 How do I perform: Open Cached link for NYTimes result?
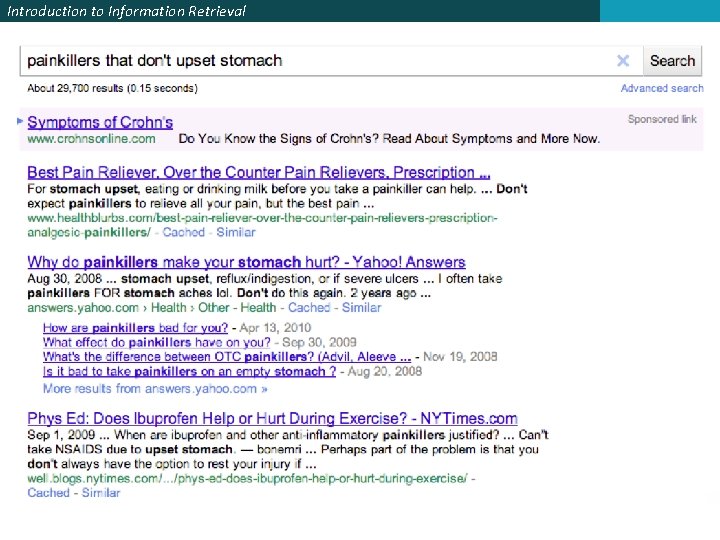48,493
